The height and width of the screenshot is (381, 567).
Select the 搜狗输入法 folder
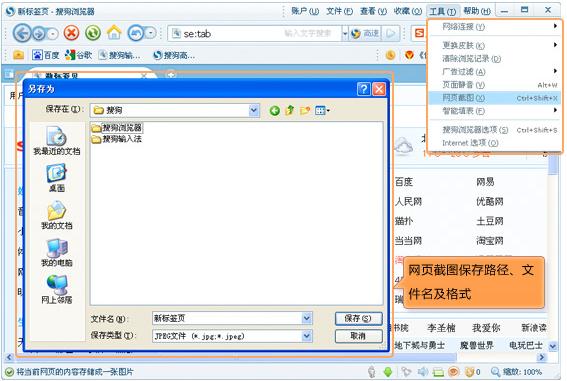point(117,139)
